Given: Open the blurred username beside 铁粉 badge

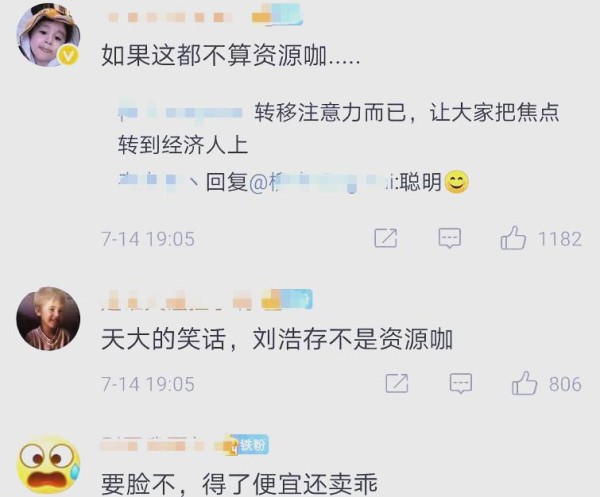Looking at the screenshot, I should tap(153, 445).
